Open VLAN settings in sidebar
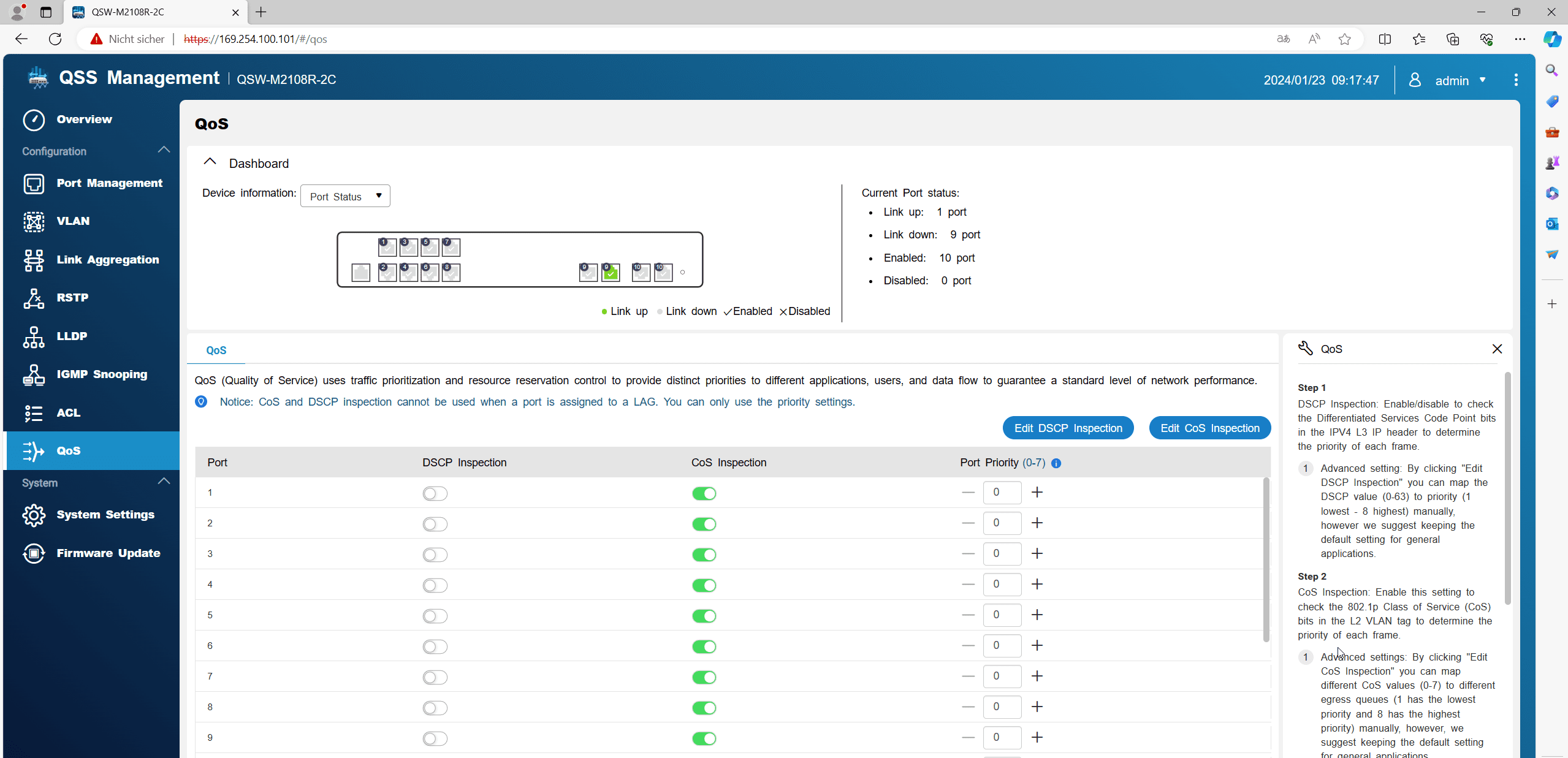Image resolution: width=1568 pixels, height=758 pixels. [x=73, y=221]
